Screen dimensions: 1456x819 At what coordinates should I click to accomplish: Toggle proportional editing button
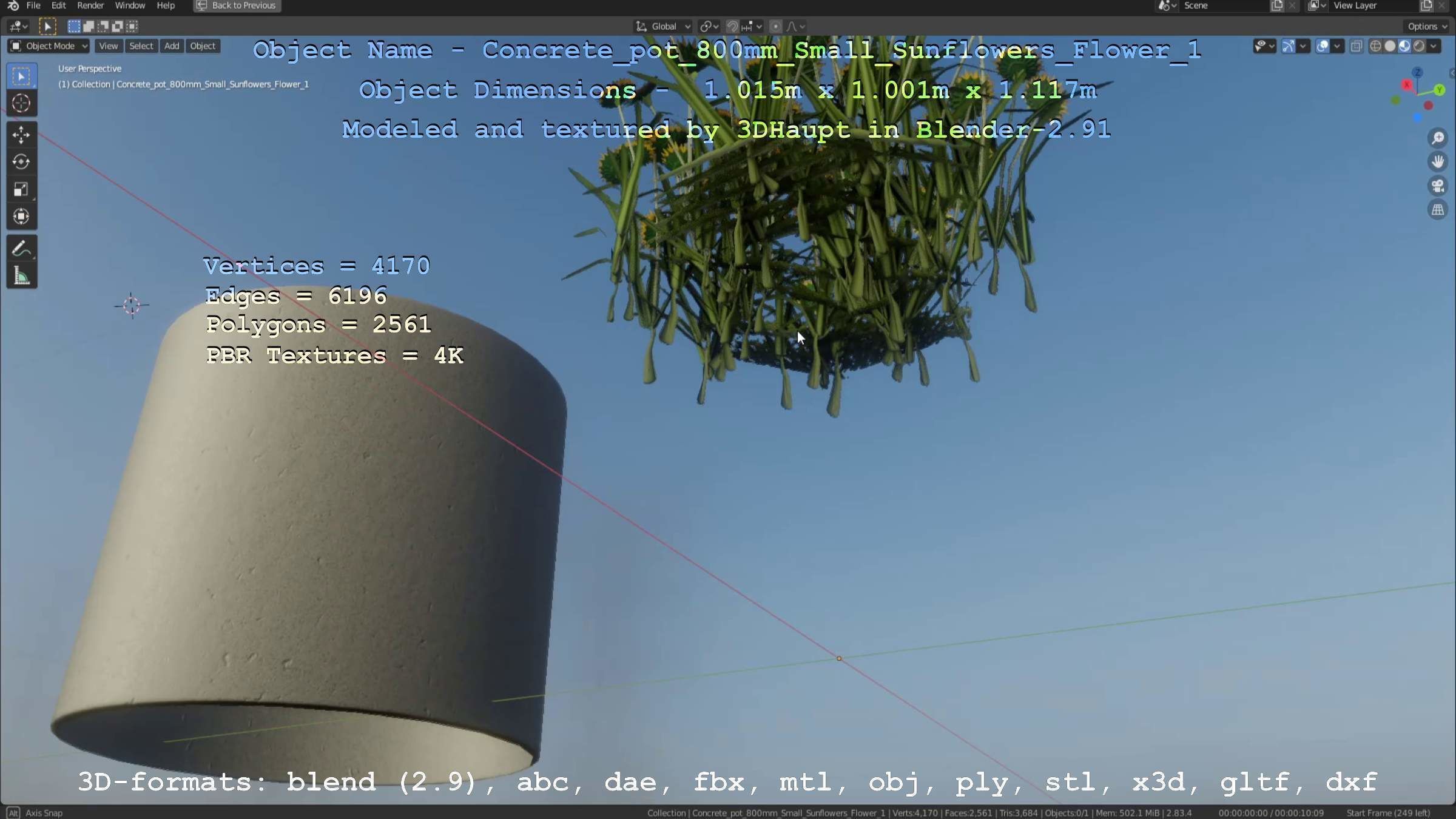click(775, 26)
